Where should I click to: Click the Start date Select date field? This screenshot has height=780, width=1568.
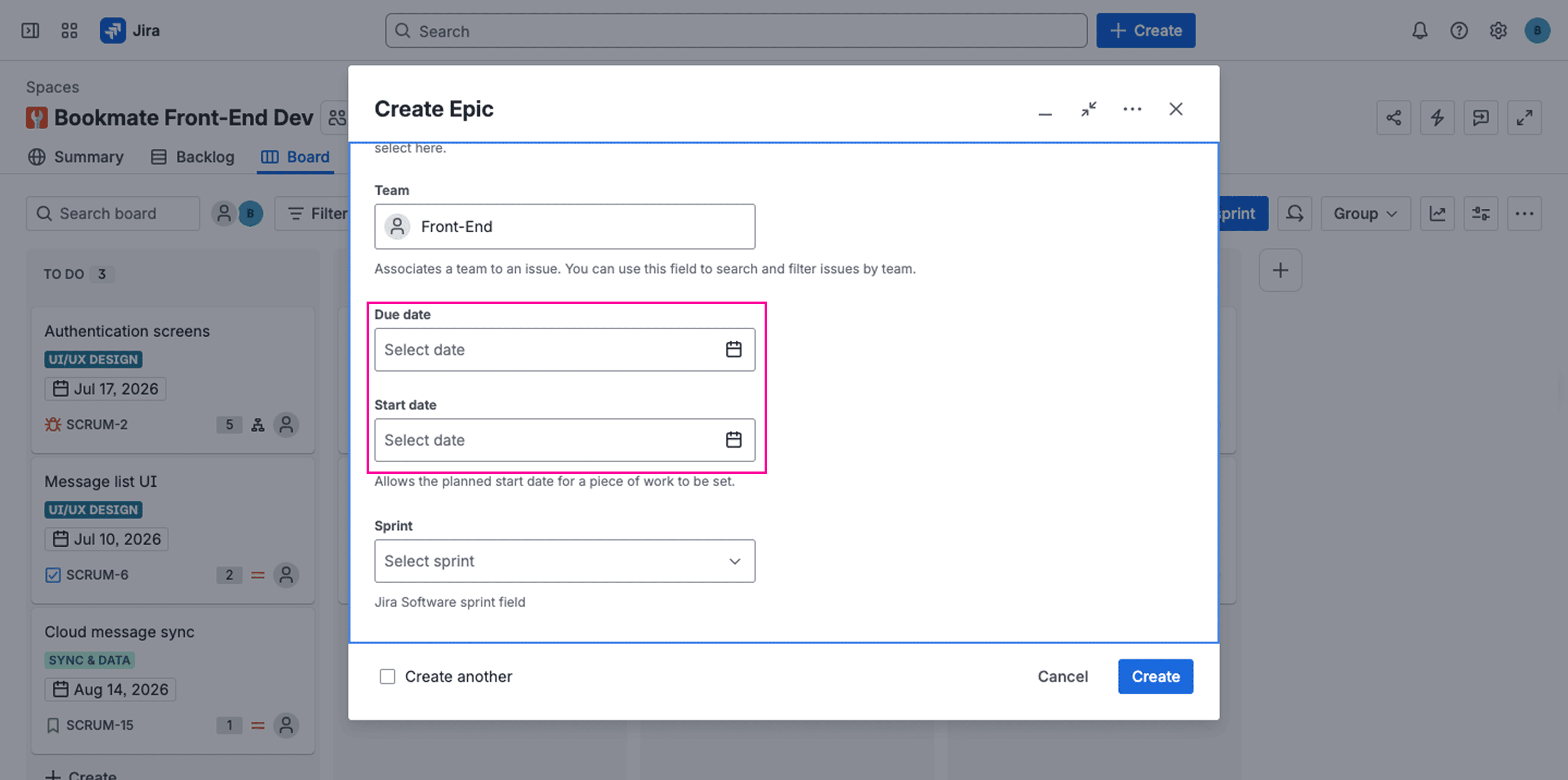click(x=565, y=440)
